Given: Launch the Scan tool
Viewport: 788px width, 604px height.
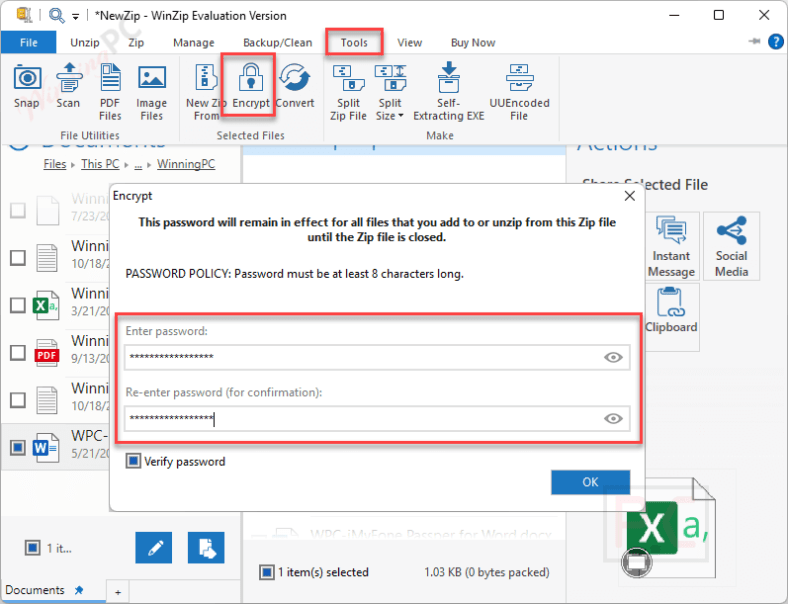Looking at the screenshot, I should (68, 86).
